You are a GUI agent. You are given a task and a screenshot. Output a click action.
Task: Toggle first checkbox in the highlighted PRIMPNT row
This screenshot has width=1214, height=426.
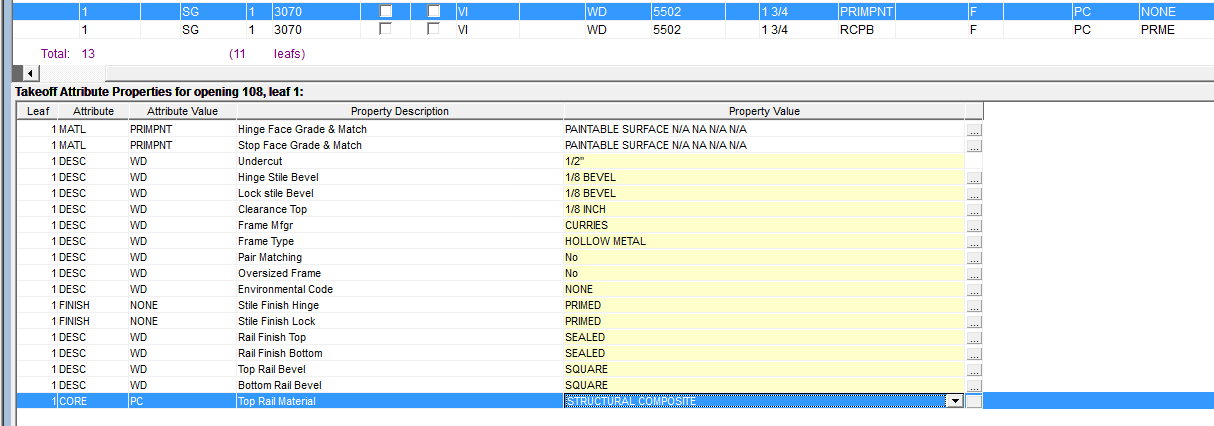pyautogui.click(x=386, y=11)
